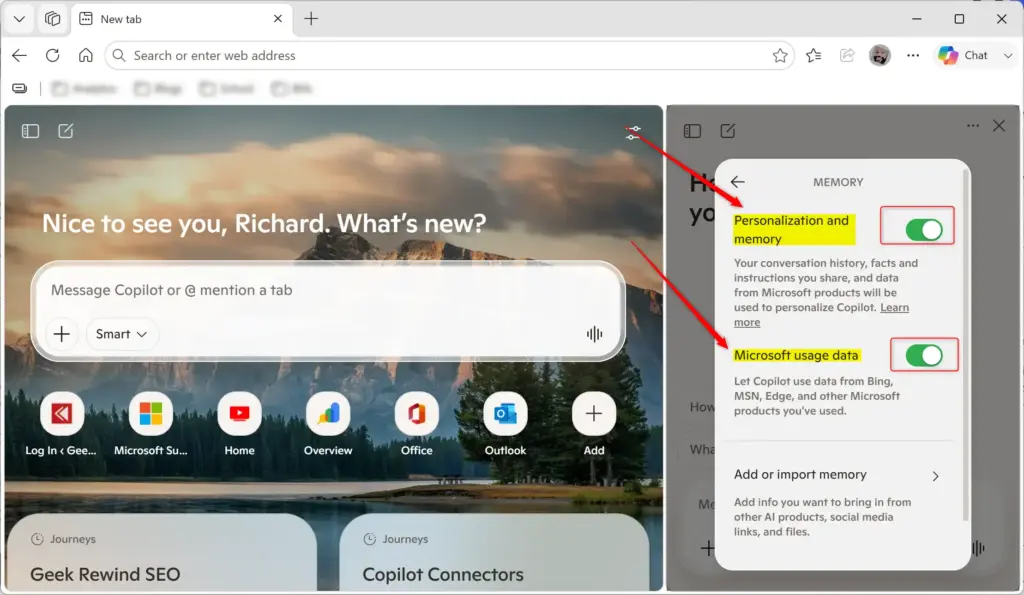Open the Smart mode dropdown
This screenshot has height=595, width=1024.
tap(121, 334)
